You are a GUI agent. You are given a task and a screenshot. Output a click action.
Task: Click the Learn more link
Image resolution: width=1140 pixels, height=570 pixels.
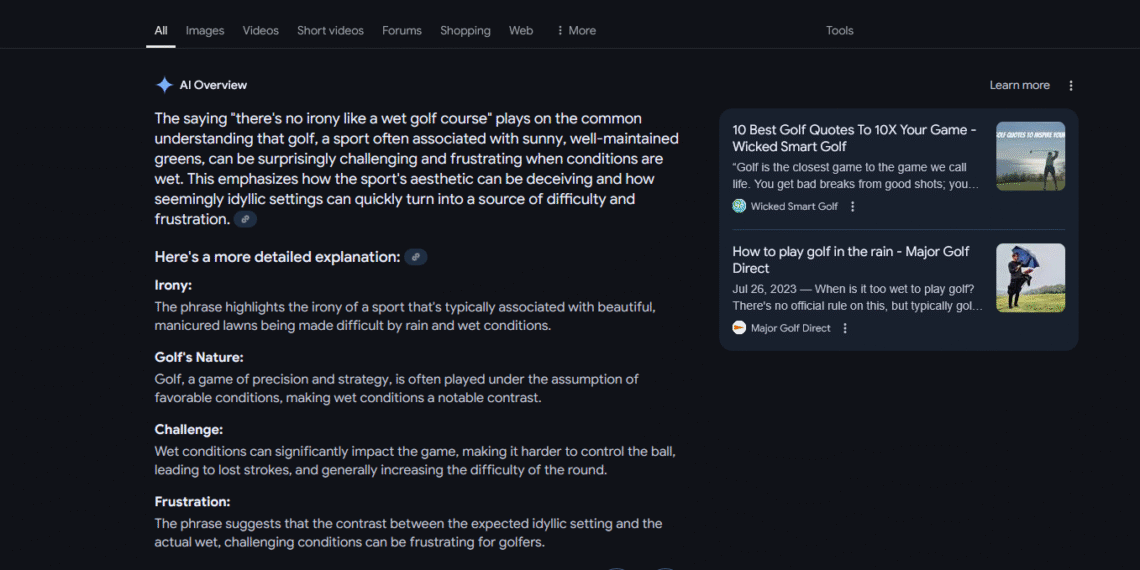[x=1019, y=85]
